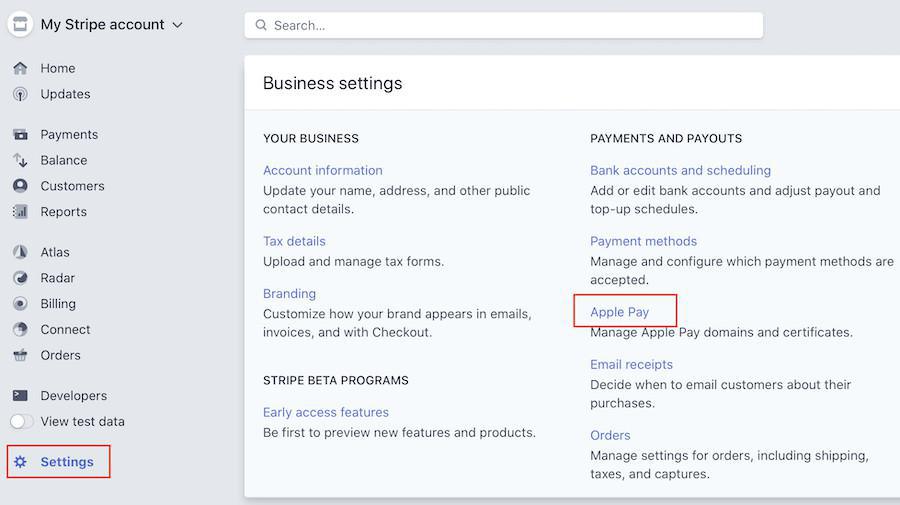Click the Home house icon in sidebar
900x505 pixels.
[x=20, y=68]
